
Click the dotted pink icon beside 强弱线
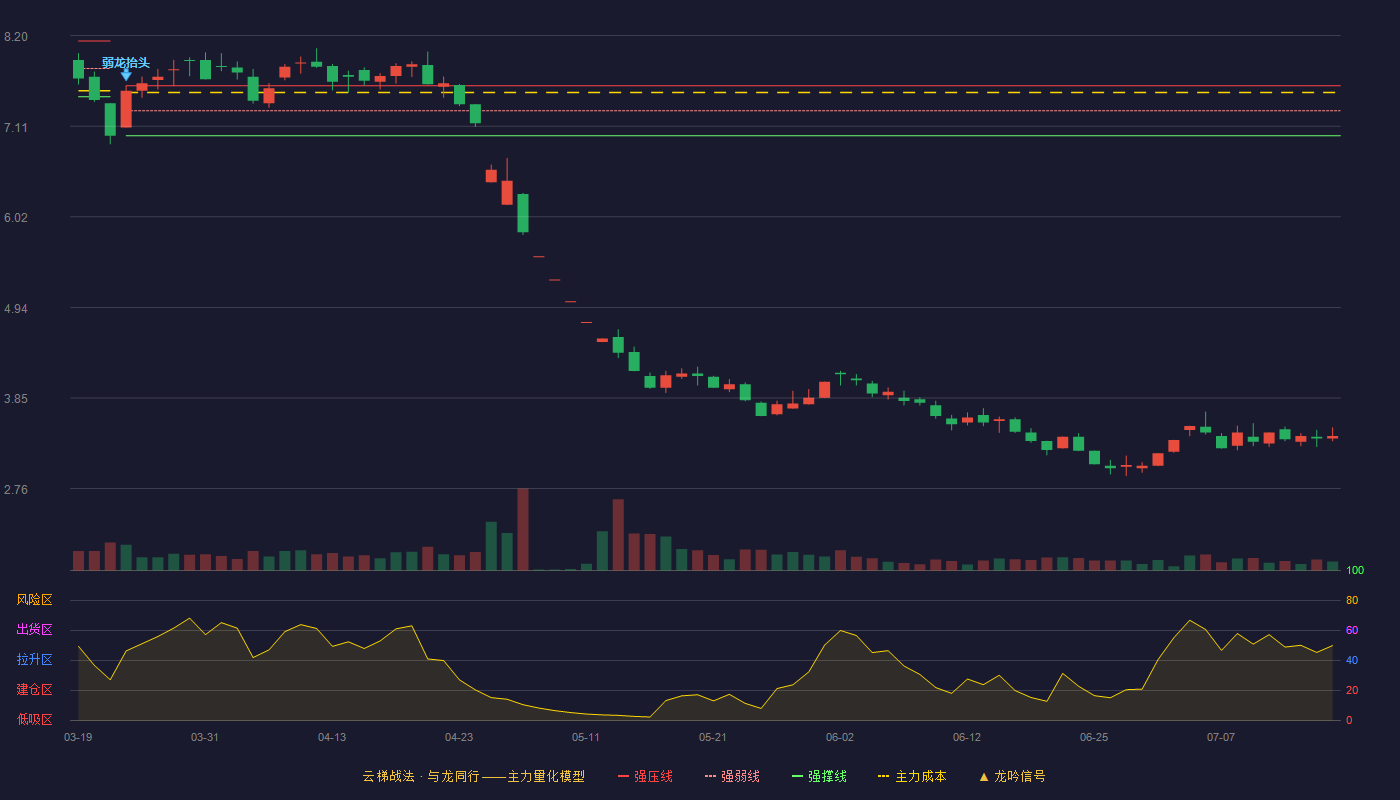pyautogui.click(x=710, y=776)
